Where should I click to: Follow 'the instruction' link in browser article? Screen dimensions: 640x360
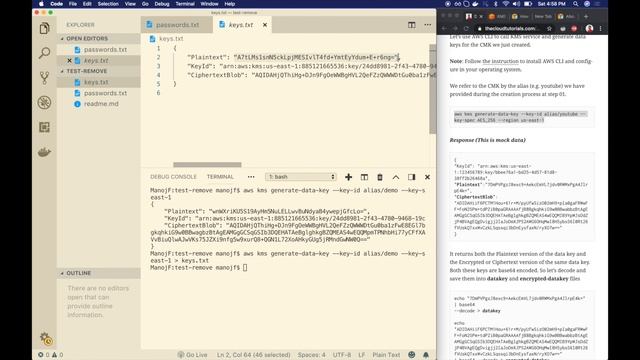coord(500,61)
